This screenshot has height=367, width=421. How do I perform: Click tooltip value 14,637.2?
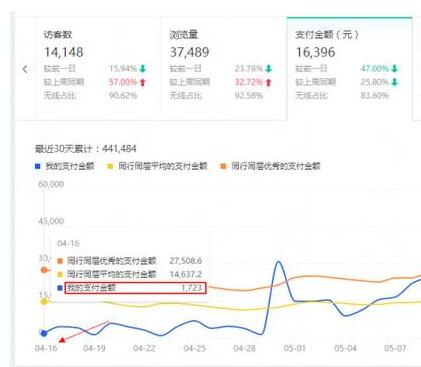[186, 274]
